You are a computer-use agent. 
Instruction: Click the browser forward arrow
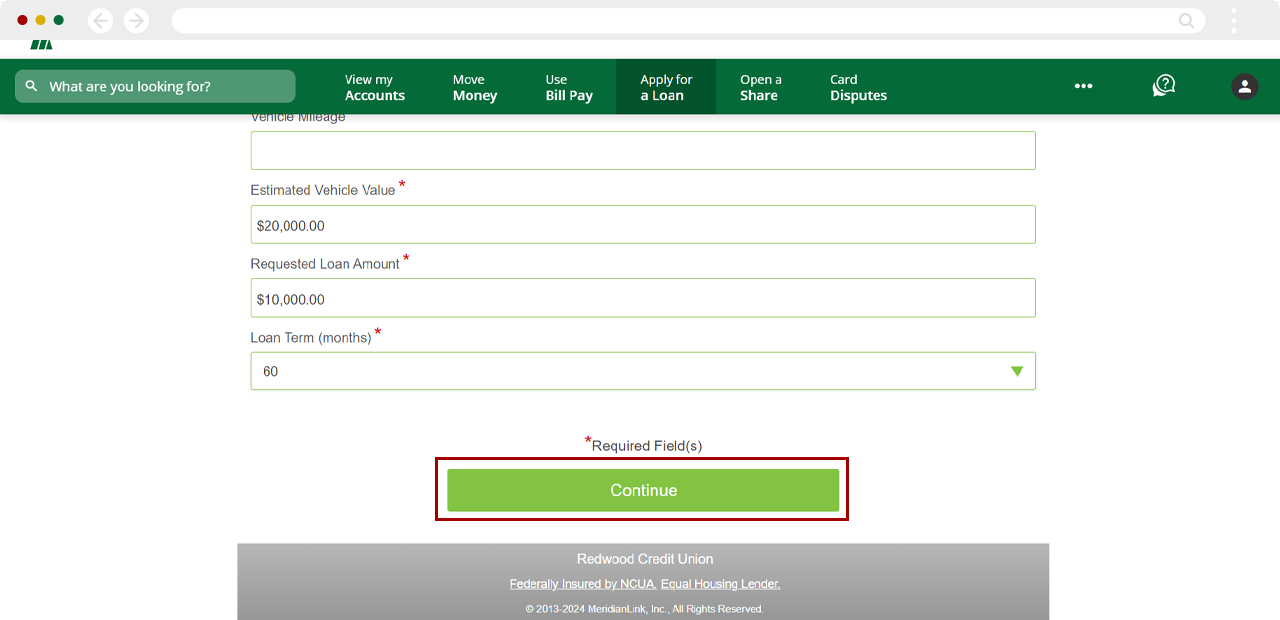pyautogui.click(x=136, y=19)
